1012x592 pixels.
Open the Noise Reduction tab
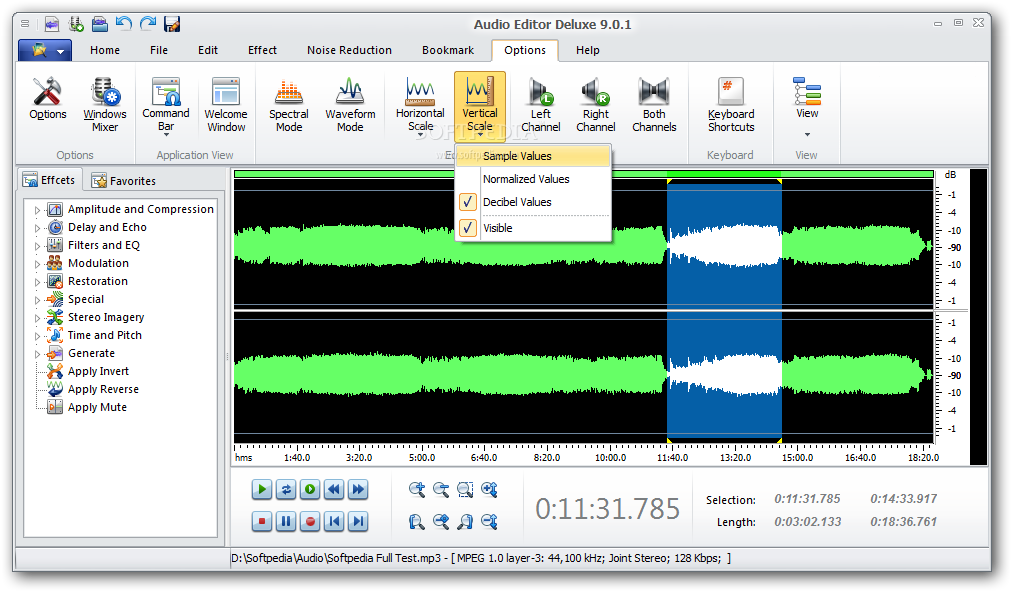coord(349,50)
